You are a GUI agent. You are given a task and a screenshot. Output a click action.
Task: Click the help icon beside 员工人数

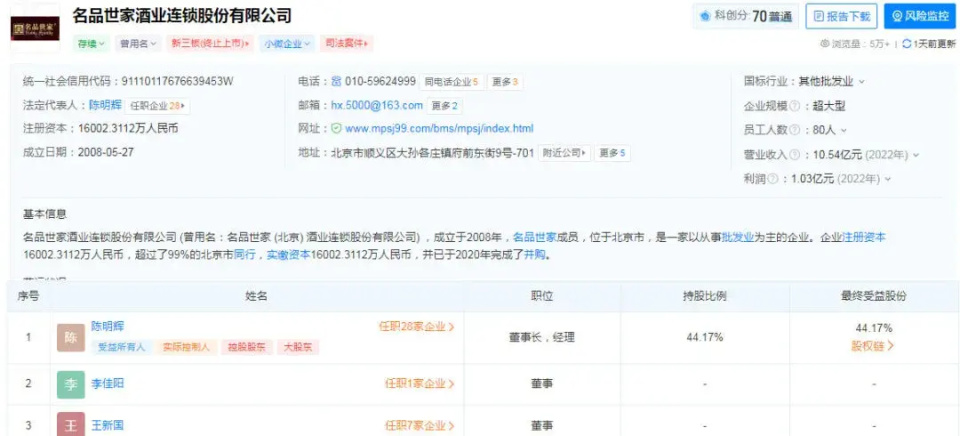794,130
